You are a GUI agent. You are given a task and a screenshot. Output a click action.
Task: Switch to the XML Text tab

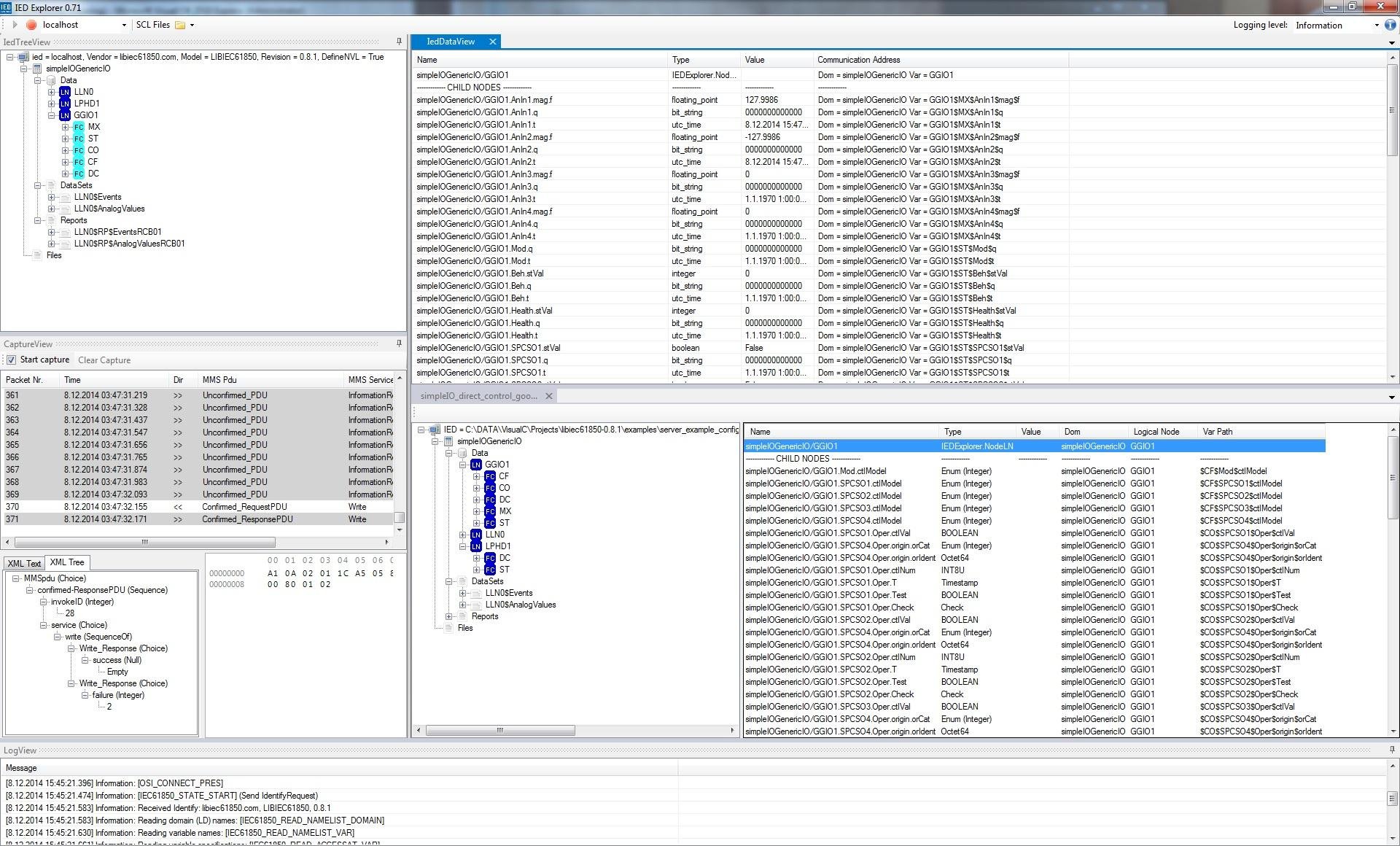(24, 563)
